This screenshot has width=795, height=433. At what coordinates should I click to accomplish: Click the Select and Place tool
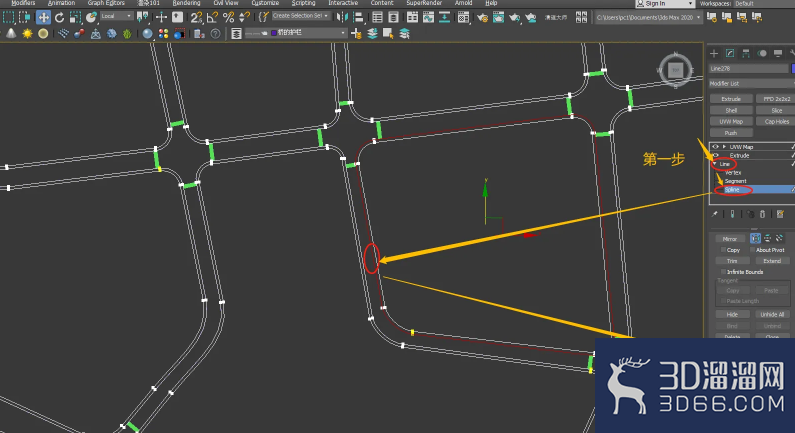[x=91, y=17]
